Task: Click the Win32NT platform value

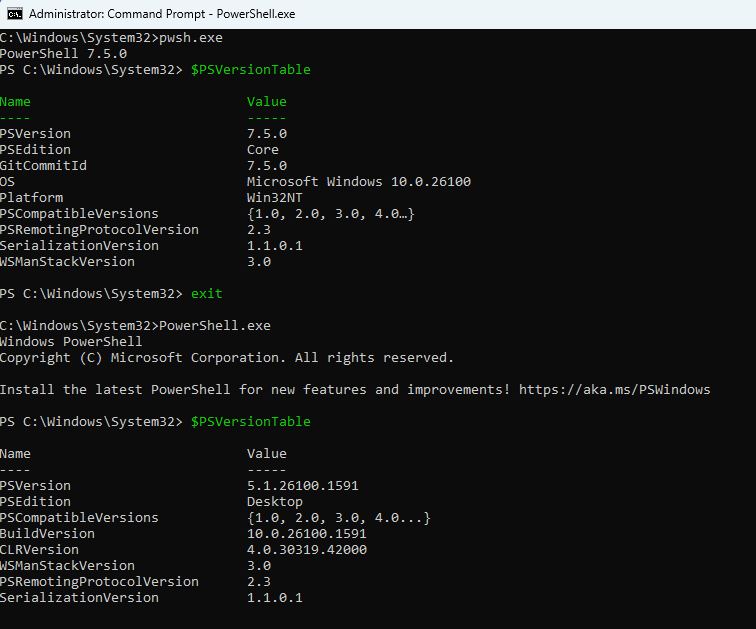Action: pyautogui.click(x=275, y=198)
